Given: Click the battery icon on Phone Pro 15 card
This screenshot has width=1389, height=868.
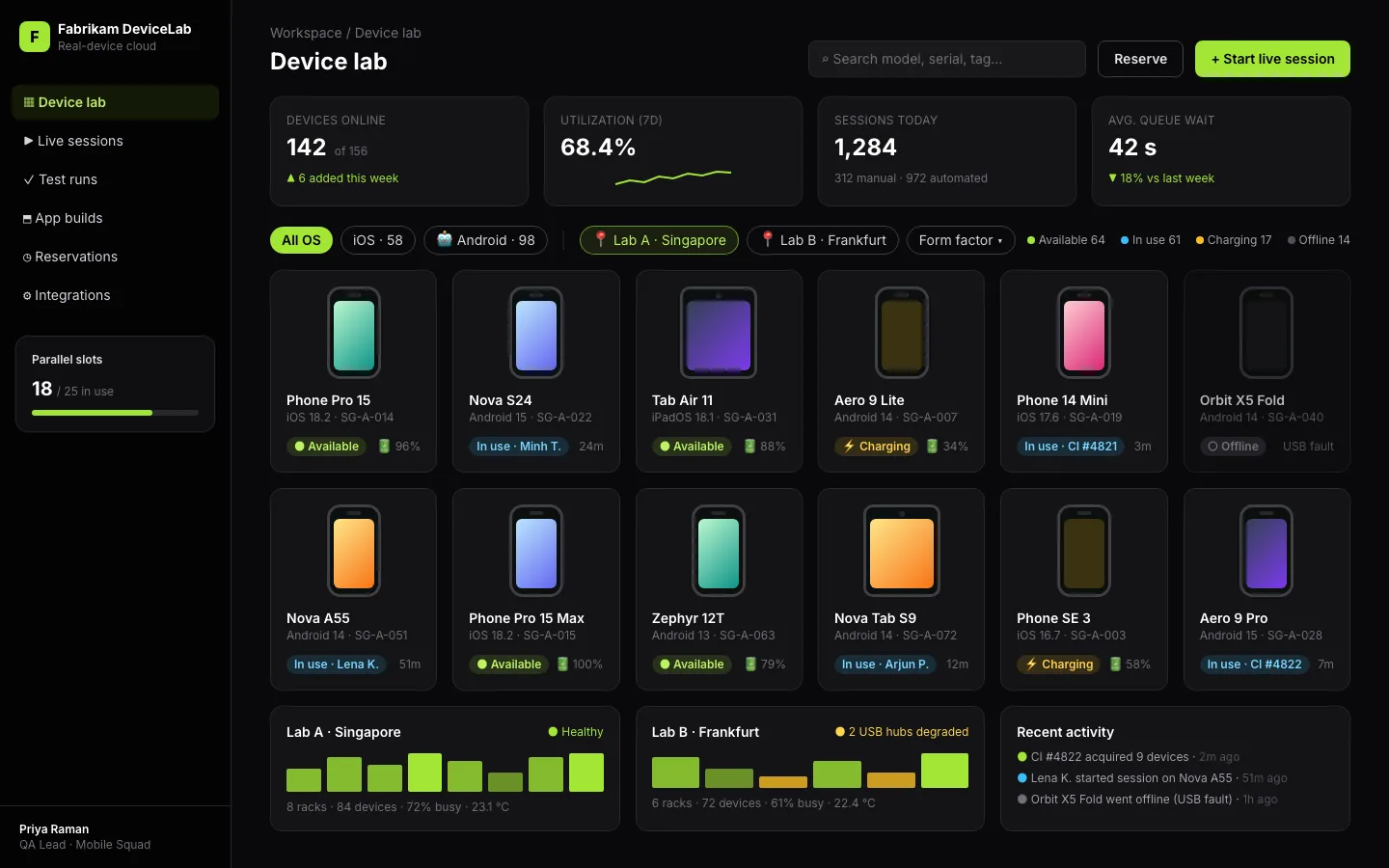Looking at the screenshot, I should click(x=384, y=447).
